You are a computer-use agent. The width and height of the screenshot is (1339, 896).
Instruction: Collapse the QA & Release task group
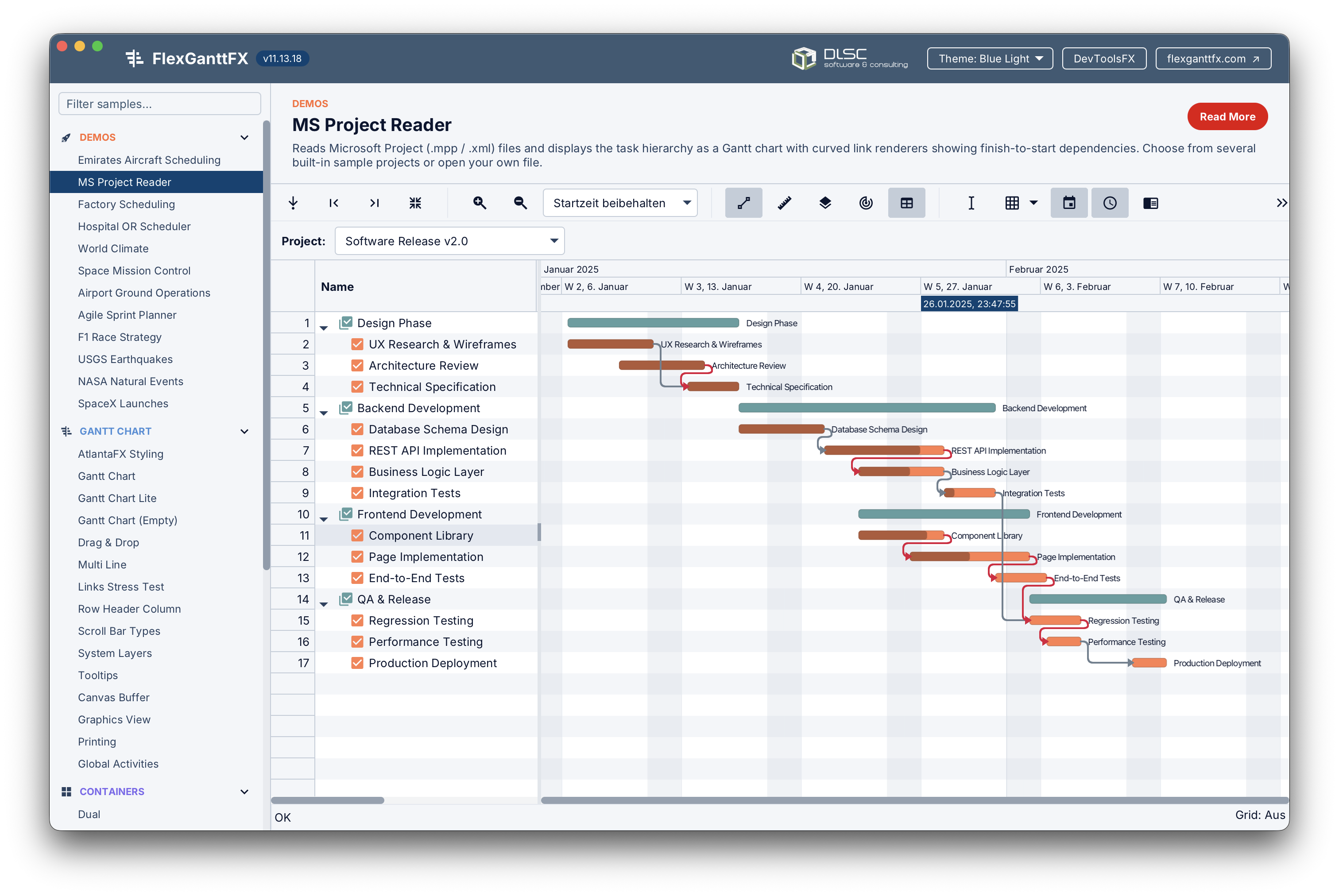(x=324, y=604)
